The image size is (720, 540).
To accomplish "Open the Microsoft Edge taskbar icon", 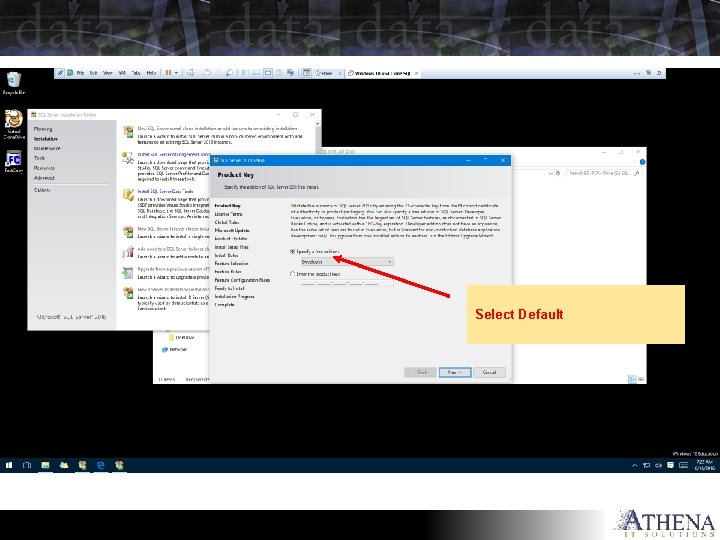I will click(x=101, y=465).
